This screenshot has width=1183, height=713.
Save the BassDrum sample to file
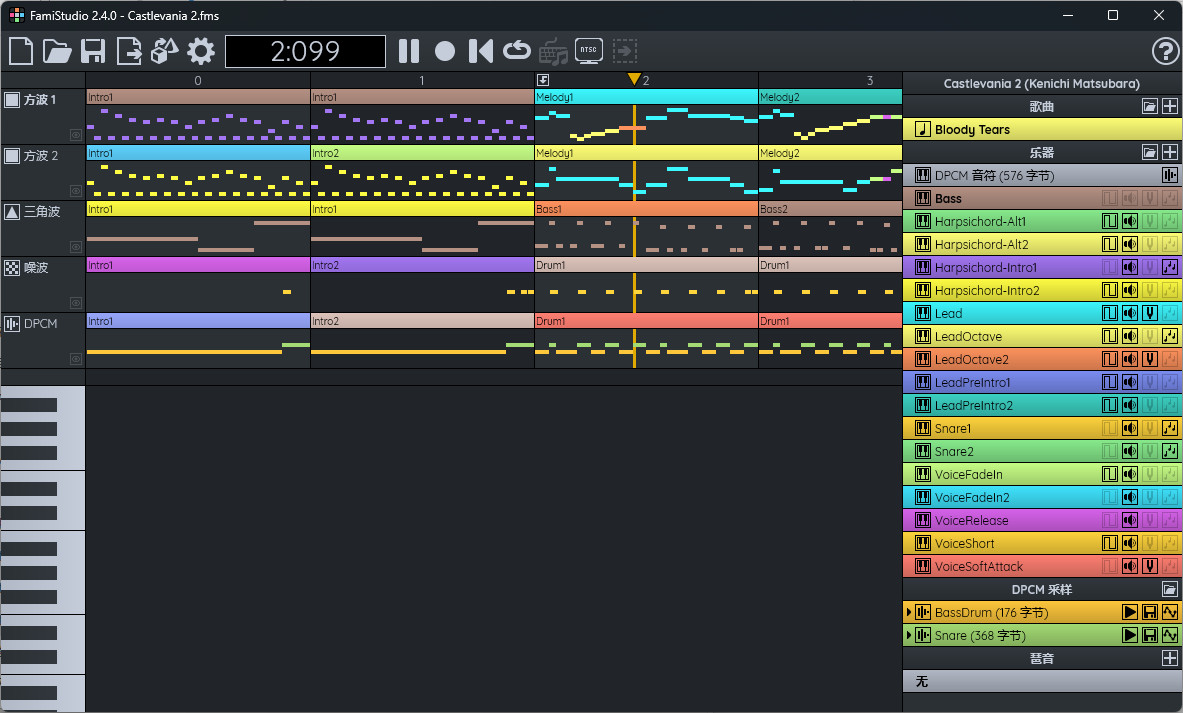pos(1150,613)
